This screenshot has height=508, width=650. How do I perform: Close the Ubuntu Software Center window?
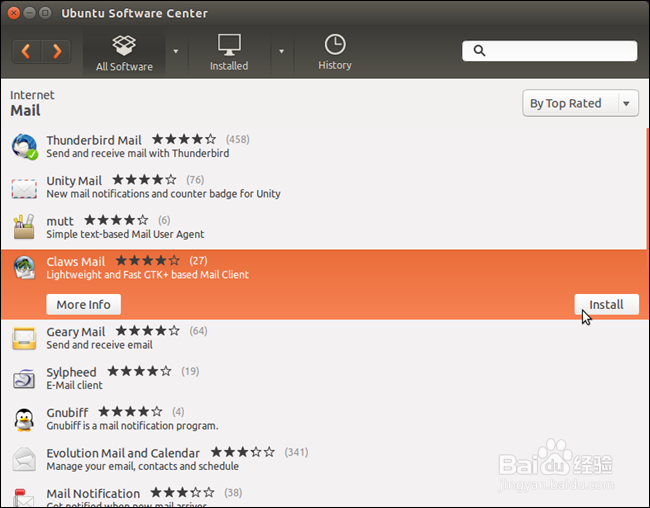[x=14, y=13]
